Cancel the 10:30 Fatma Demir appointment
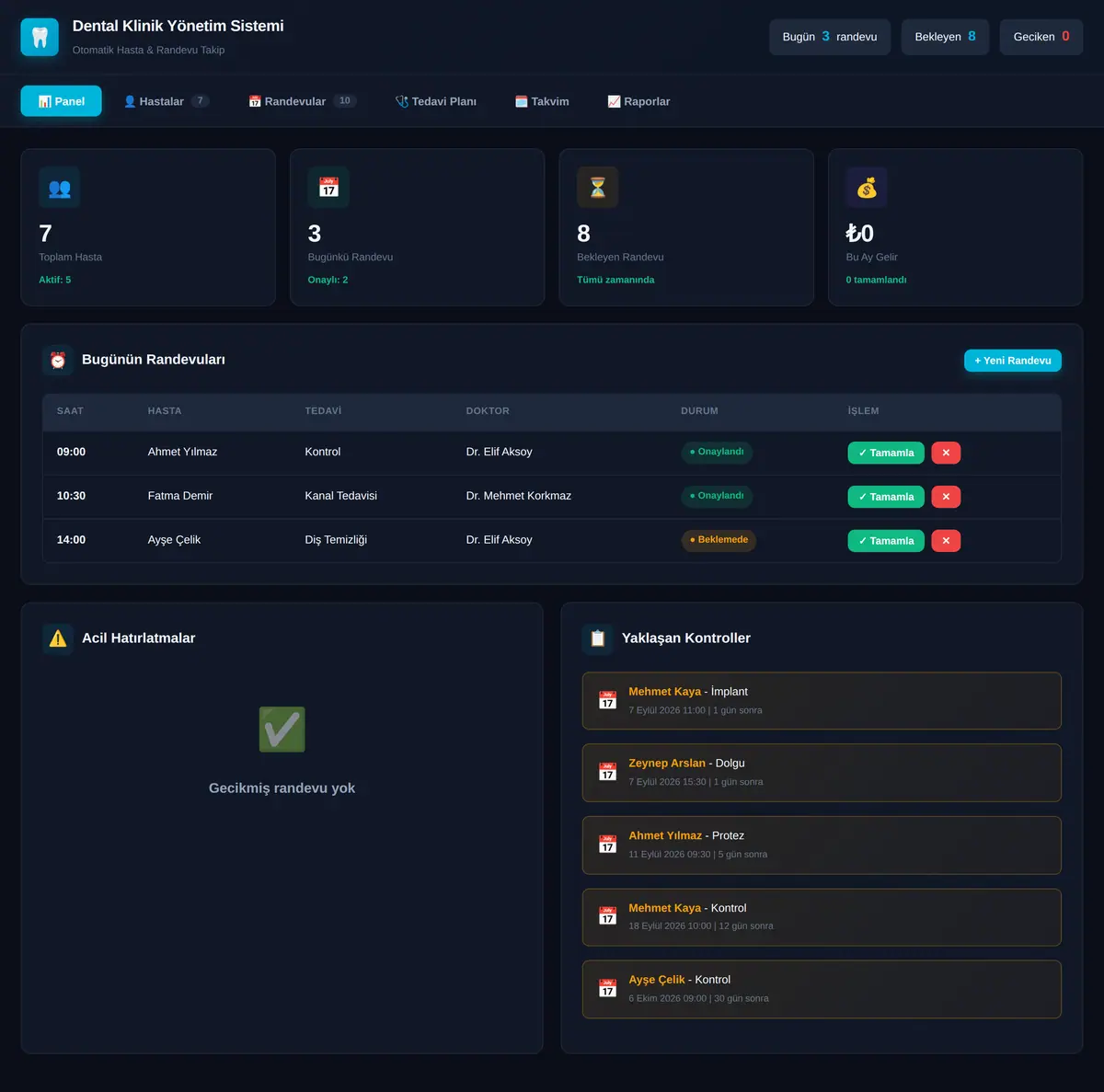This screenshot has height=1092, width=1104. pyautogui.click(x=946, y=497)
